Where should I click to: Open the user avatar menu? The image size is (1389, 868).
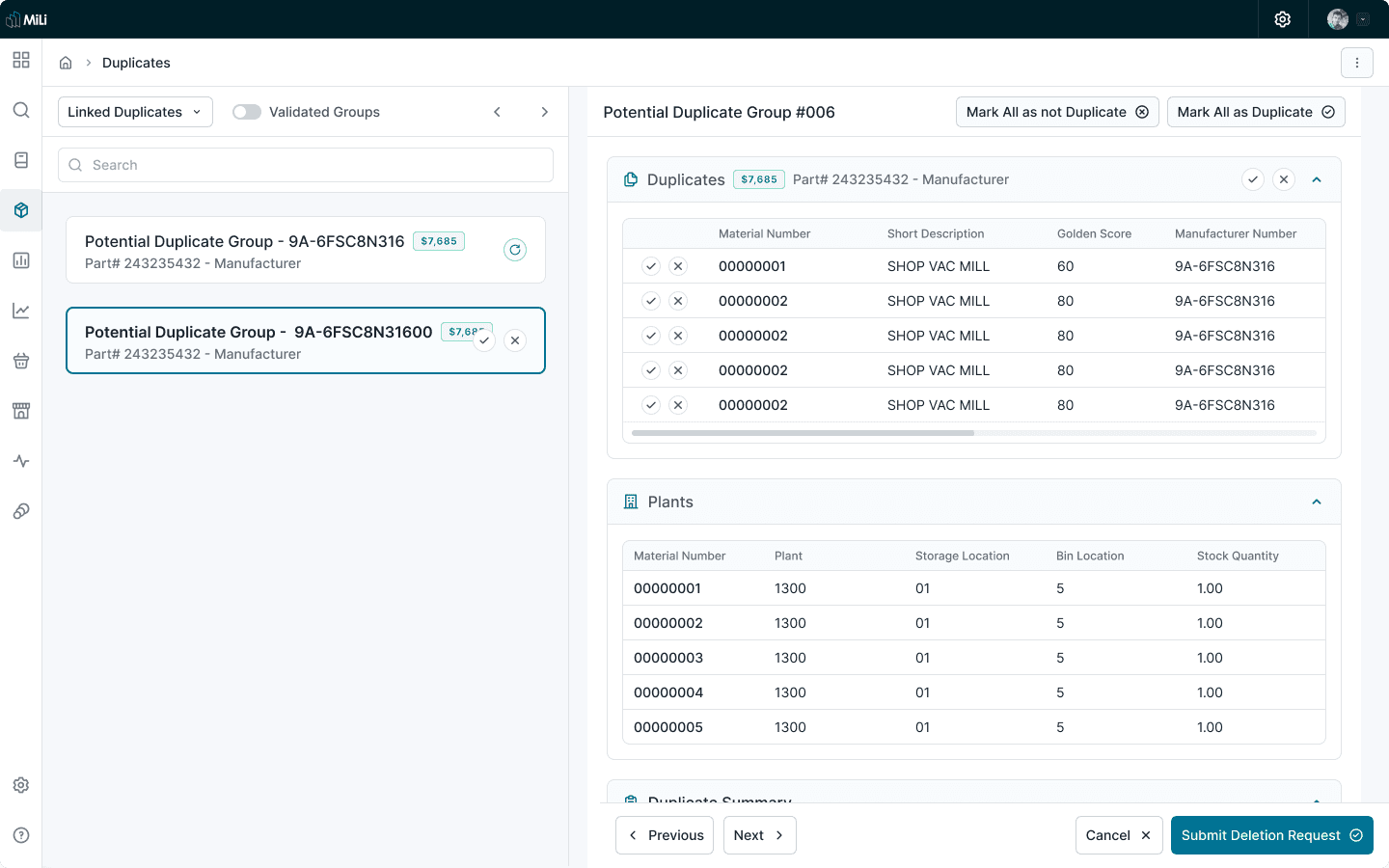[1348, 19]
